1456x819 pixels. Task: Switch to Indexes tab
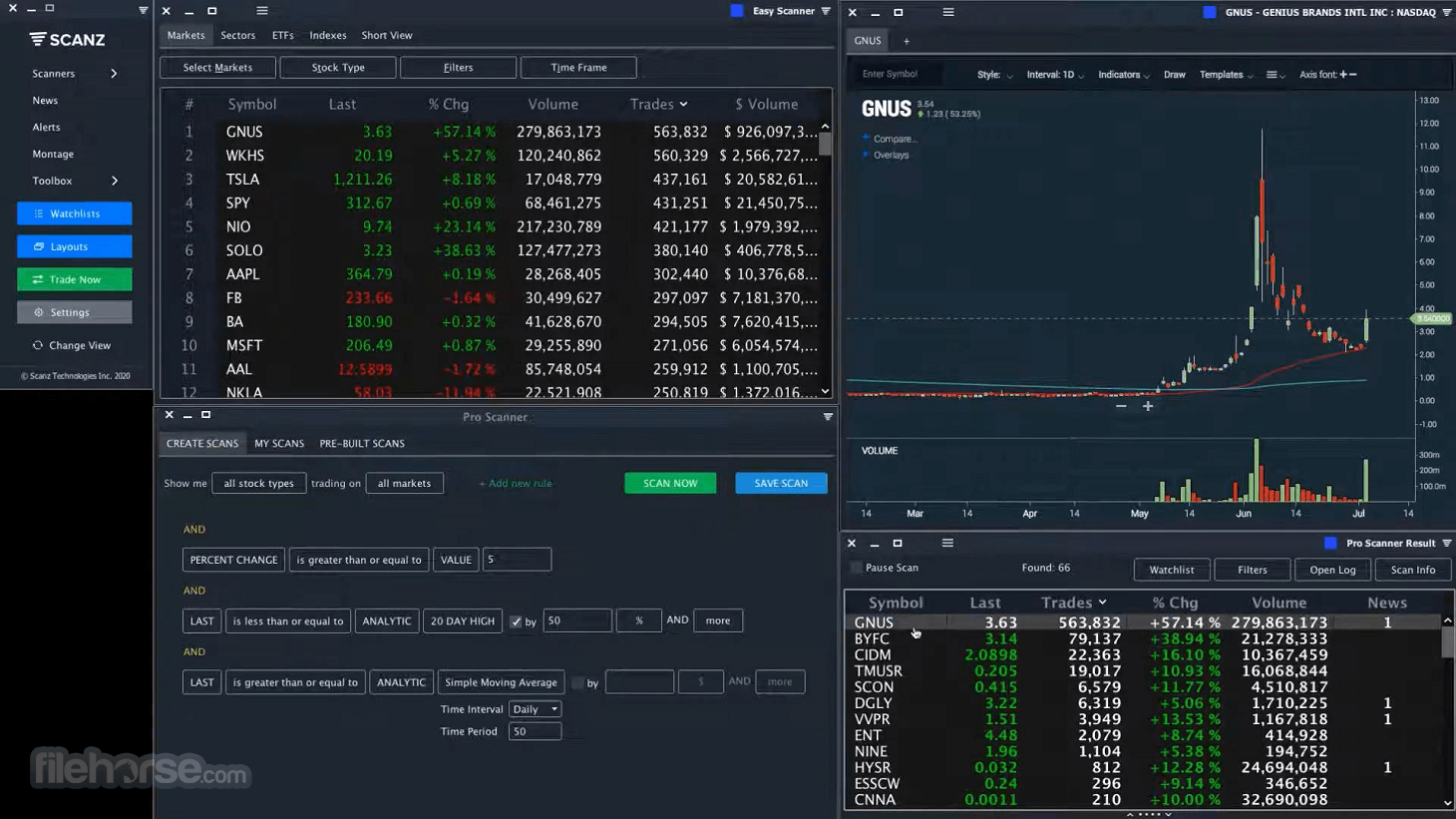(328, 35)
